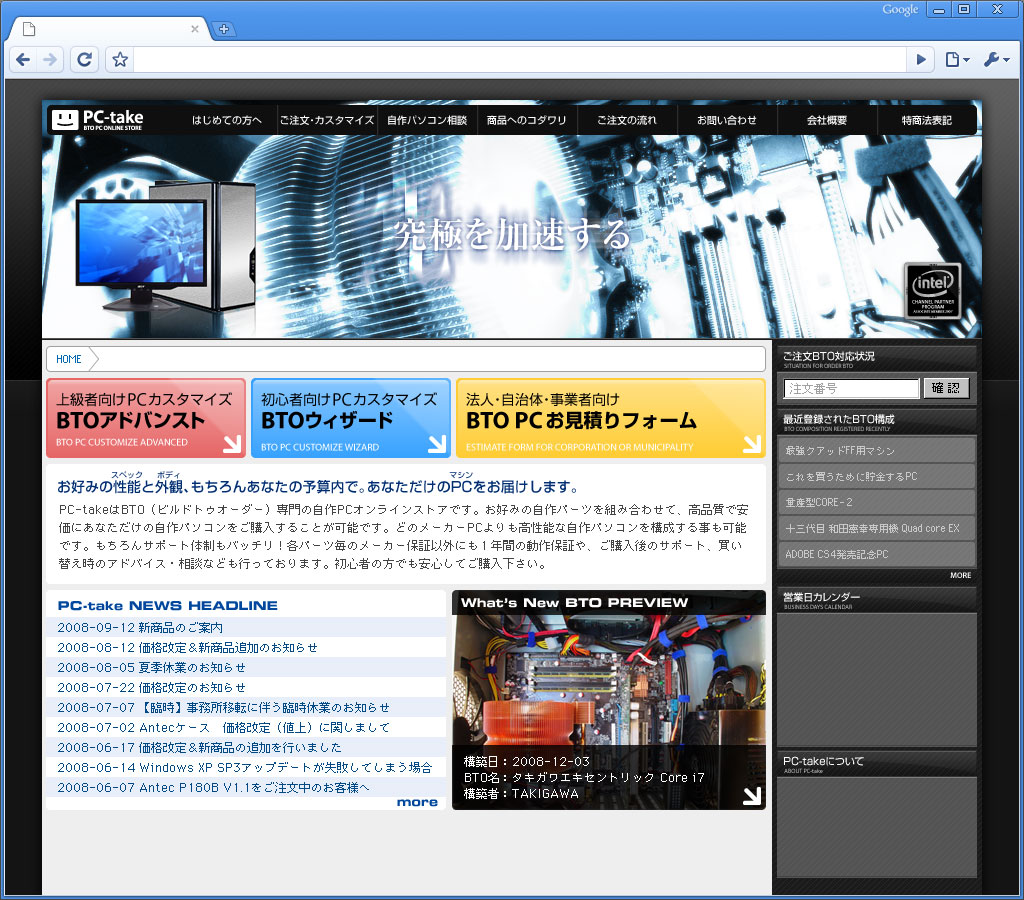Click the 確認 confirm button

[x=946, y=389]
